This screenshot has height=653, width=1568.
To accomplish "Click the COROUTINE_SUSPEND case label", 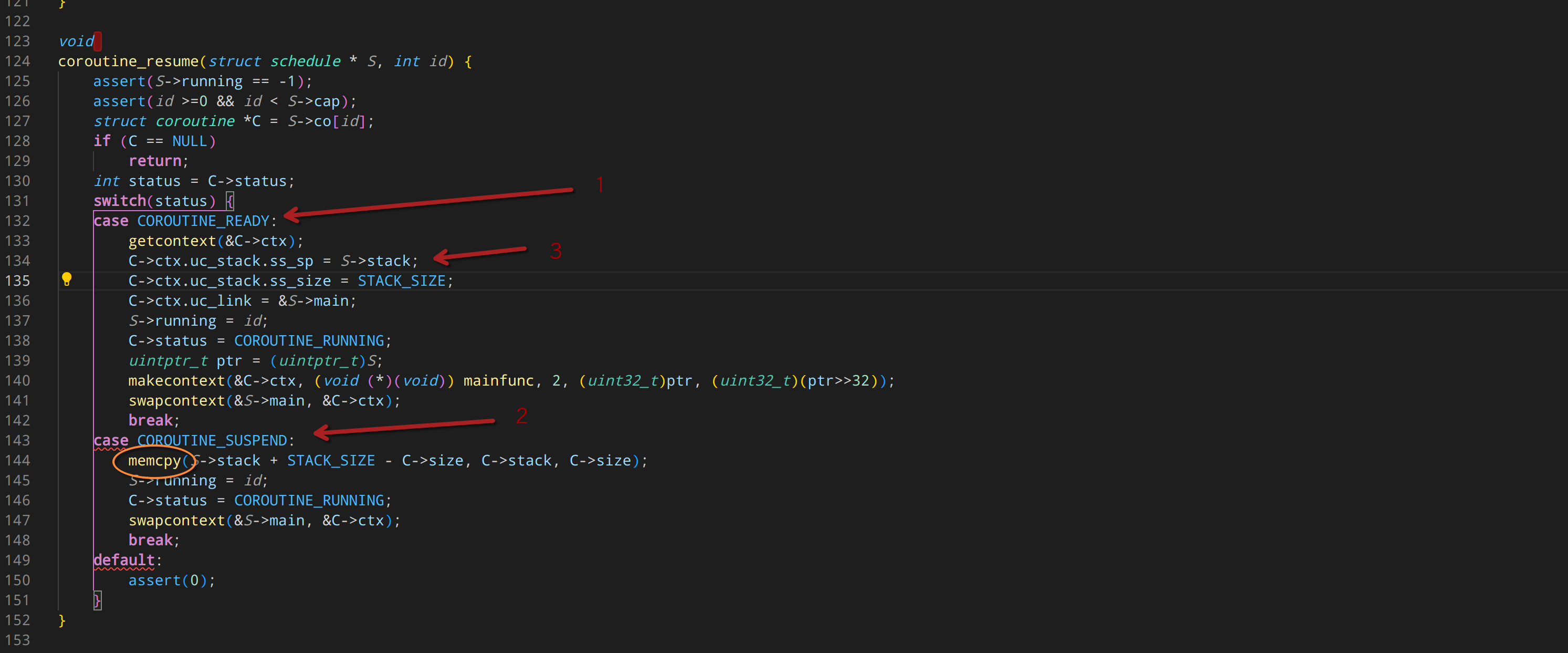I will (x=212, y=440).
